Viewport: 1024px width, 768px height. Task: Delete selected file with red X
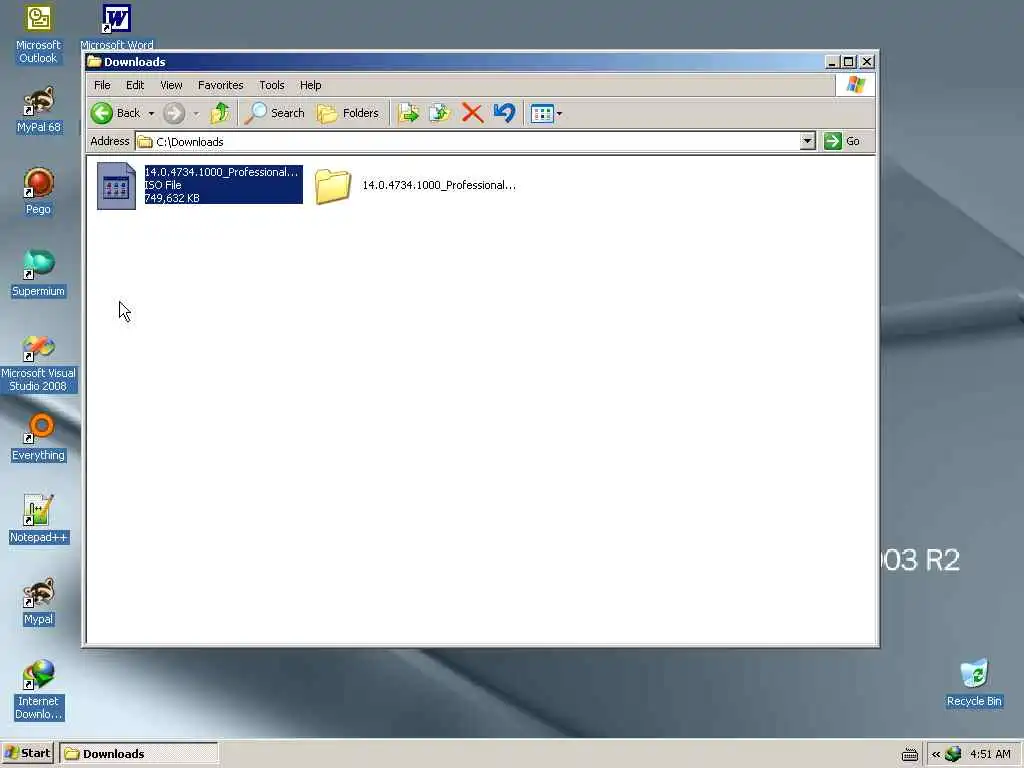pyautogui.click(x=472, y=113)
